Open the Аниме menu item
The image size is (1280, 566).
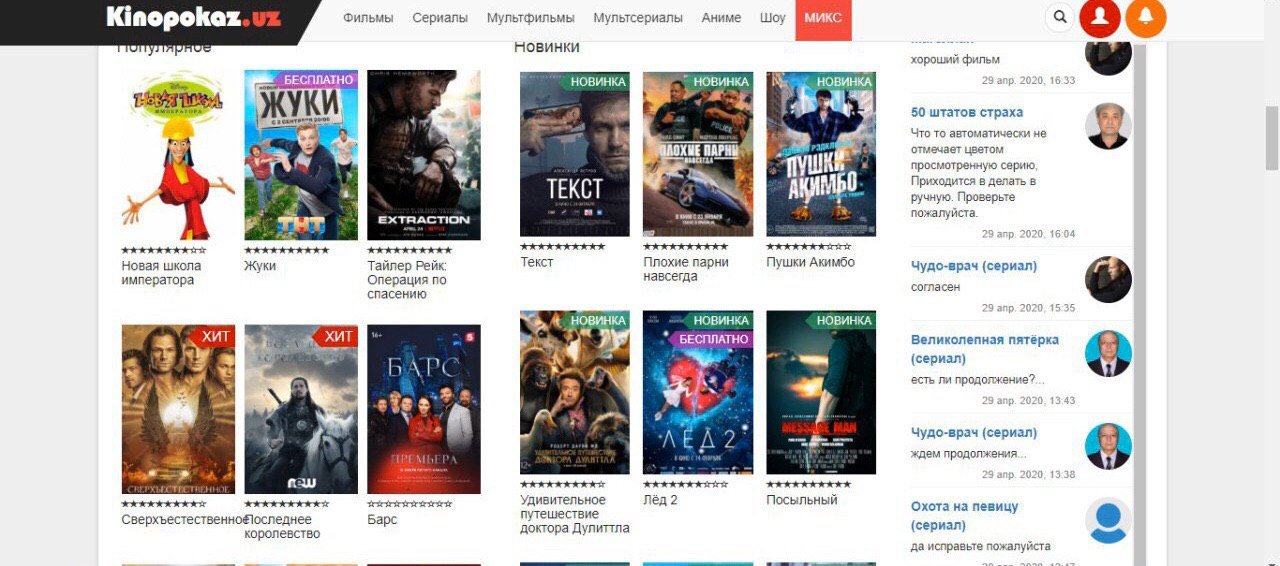[x=721, y=18]
